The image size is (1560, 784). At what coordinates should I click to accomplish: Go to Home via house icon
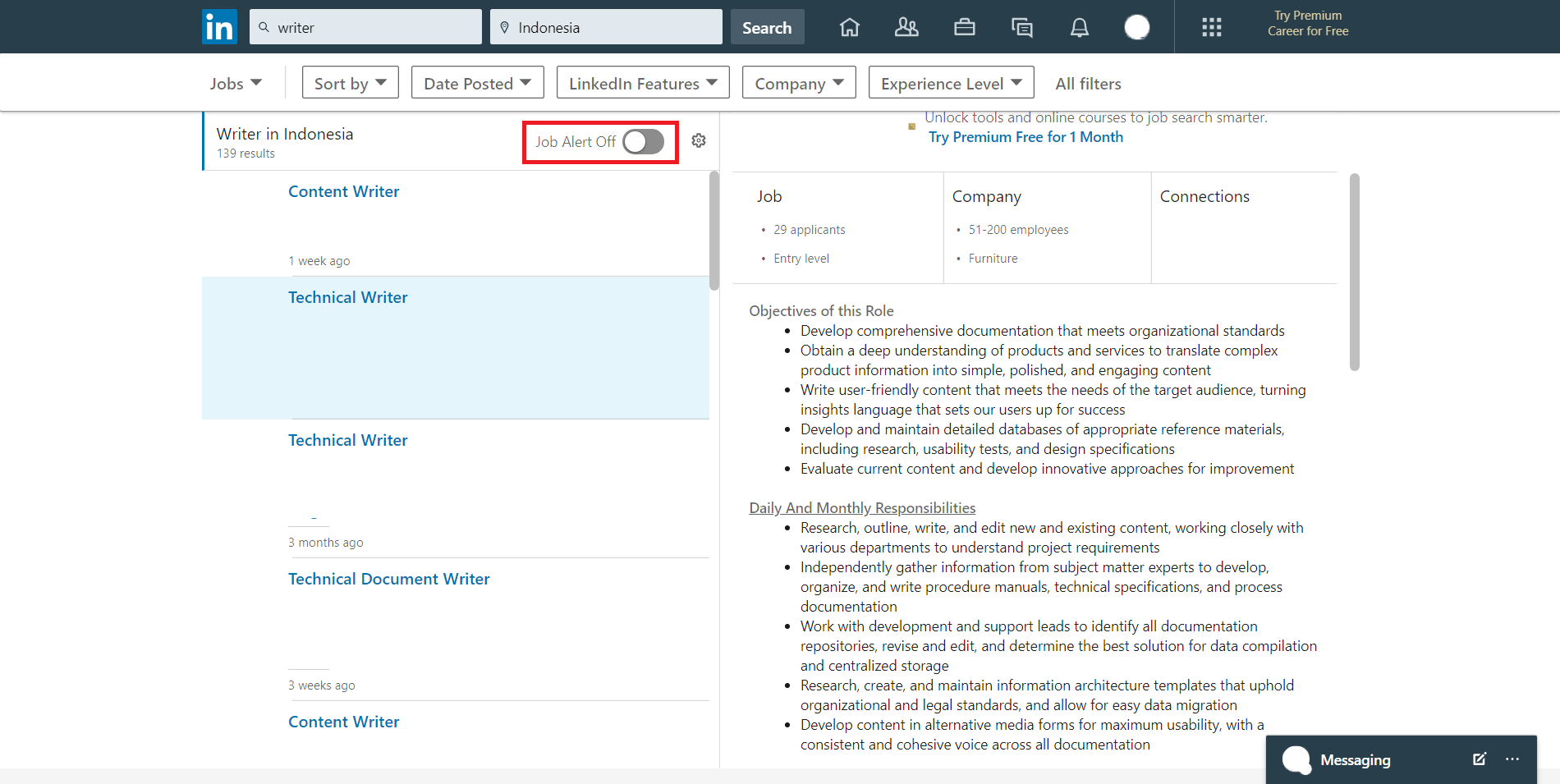850,27
